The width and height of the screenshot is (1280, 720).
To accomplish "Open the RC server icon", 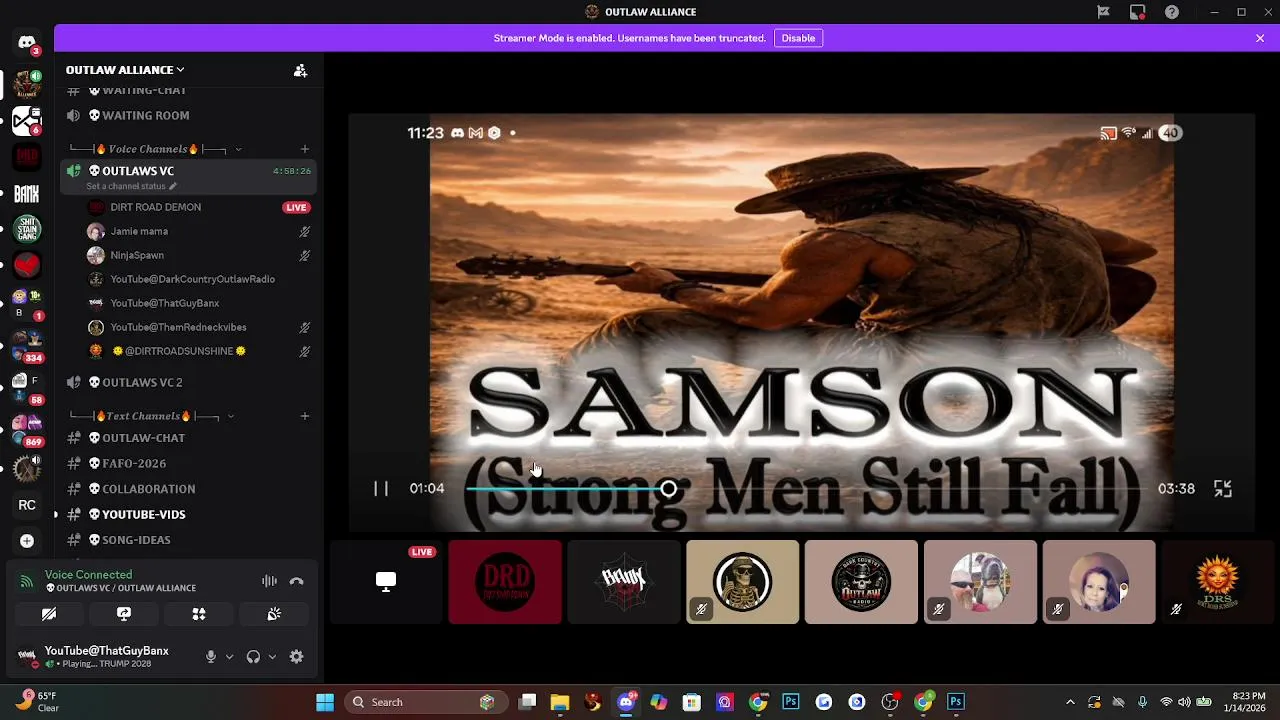I will [x=27, y=505].
